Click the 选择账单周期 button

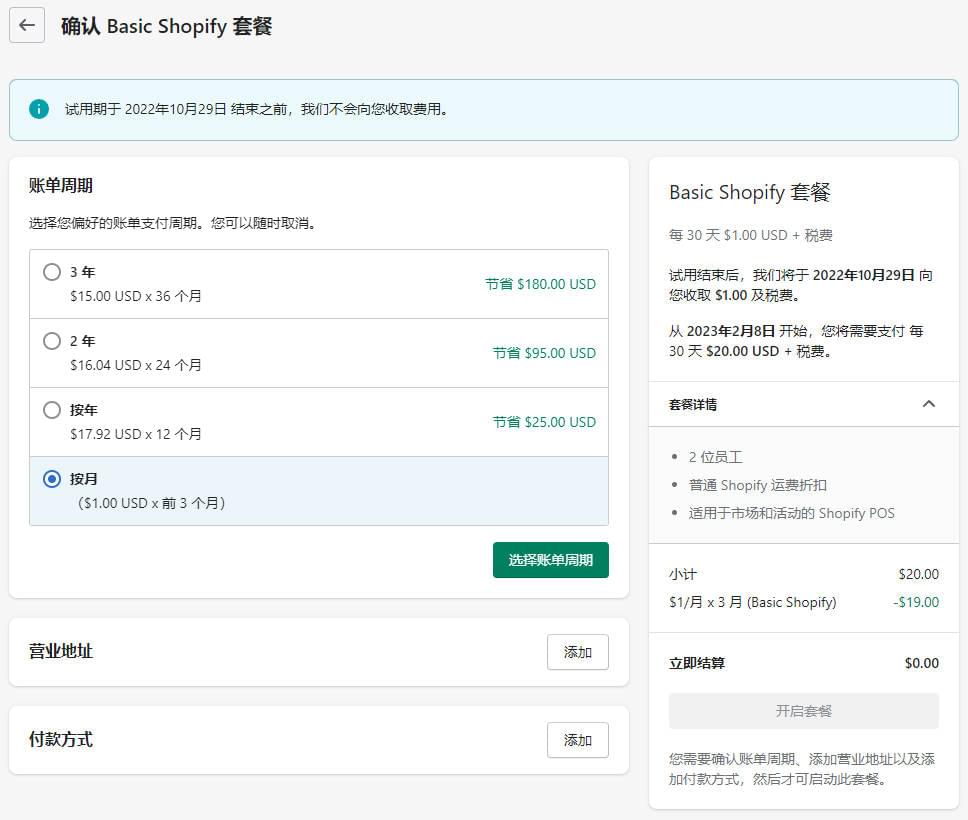pyautogui.click(x=551, y=560)
